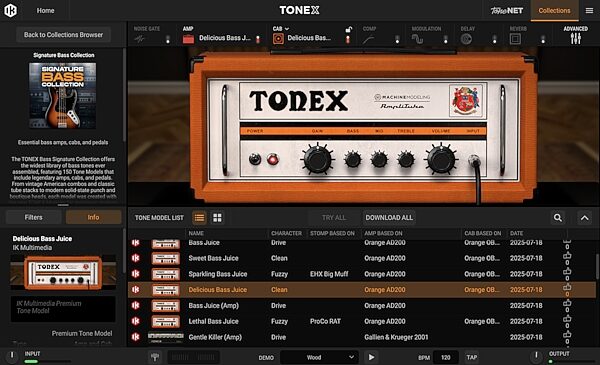Toggle Delay module power switch
Viewport: 600px width, 365px height.
[494, 39]
